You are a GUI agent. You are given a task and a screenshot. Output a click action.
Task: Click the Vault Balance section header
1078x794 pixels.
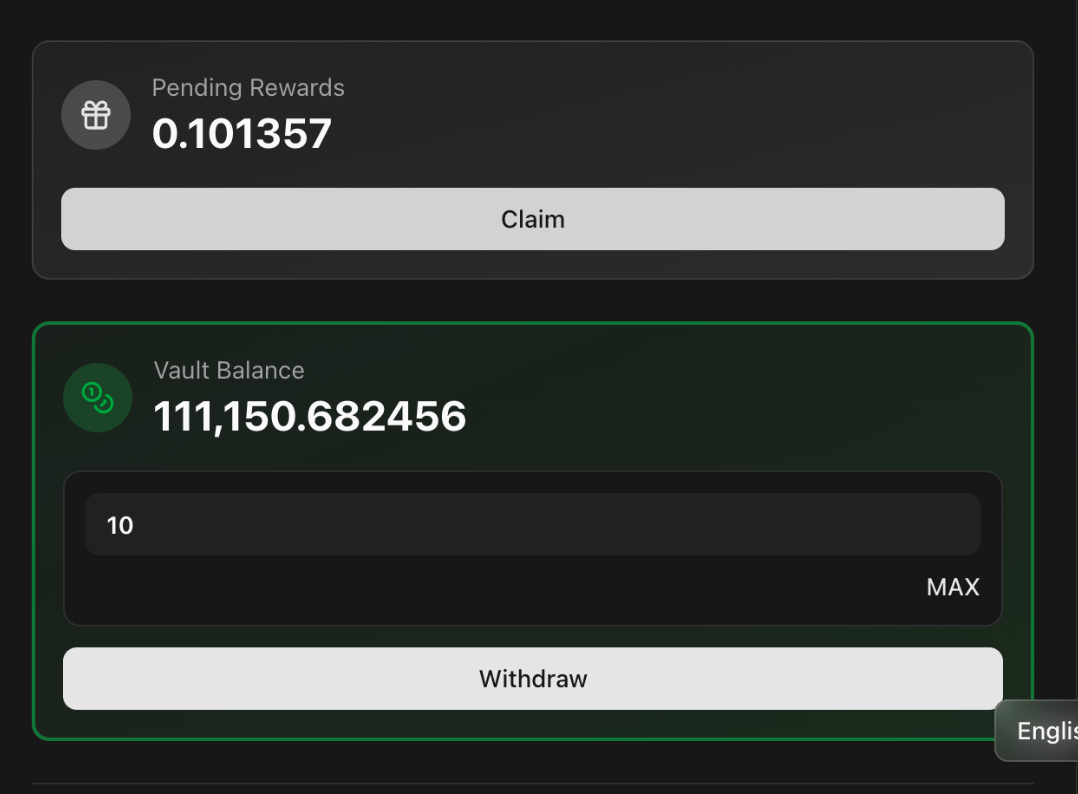[229, 370]
